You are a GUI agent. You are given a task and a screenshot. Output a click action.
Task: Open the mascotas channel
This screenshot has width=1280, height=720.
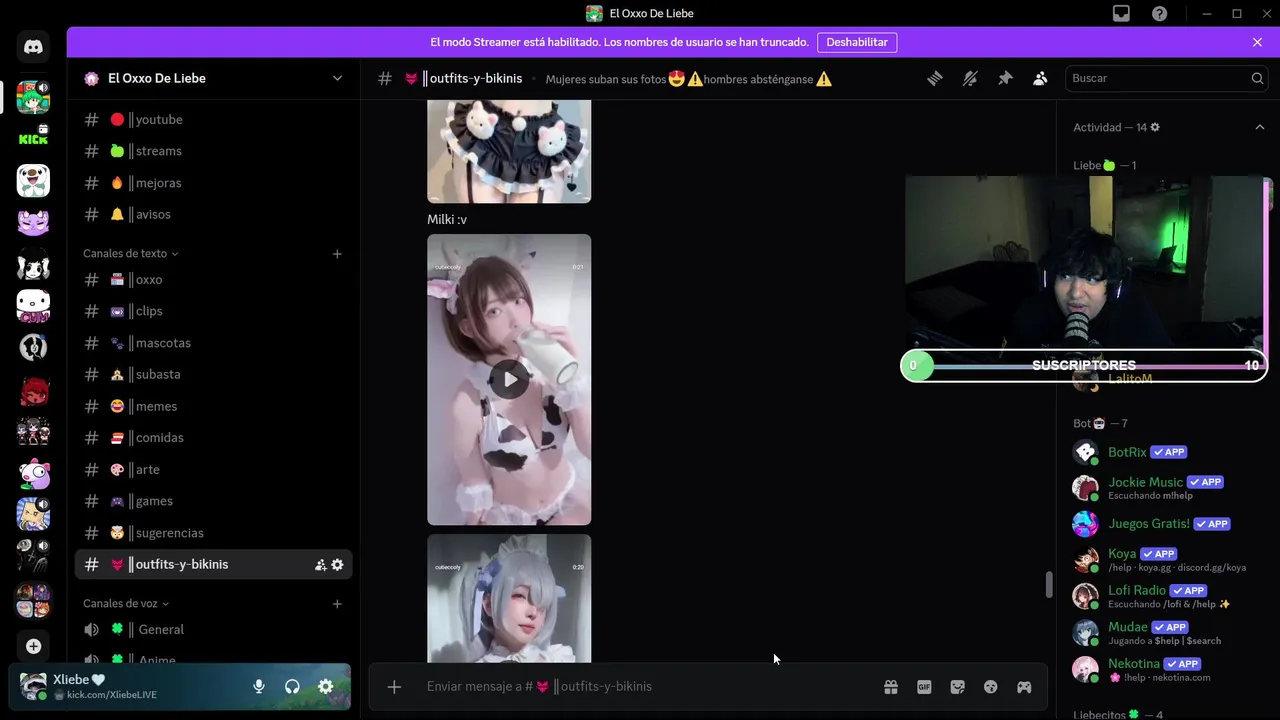[213, 343]
